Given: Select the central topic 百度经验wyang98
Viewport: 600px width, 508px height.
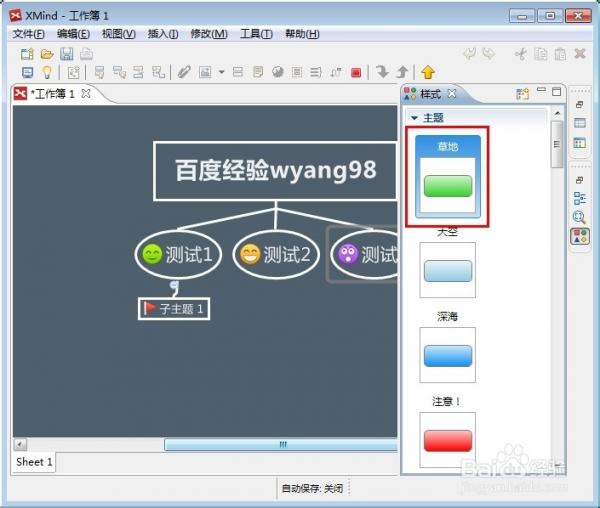Looking at the screenshot, I should click(x=276, y=171).
